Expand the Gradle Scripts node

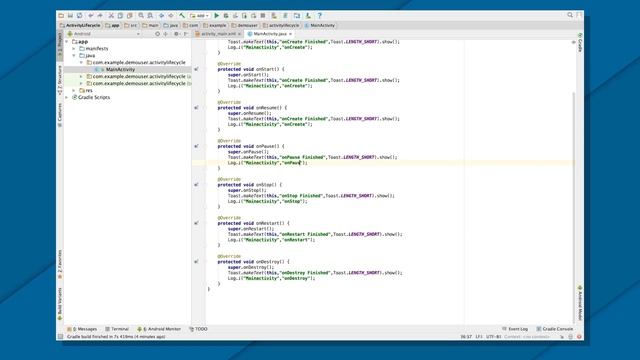[67, 97]
